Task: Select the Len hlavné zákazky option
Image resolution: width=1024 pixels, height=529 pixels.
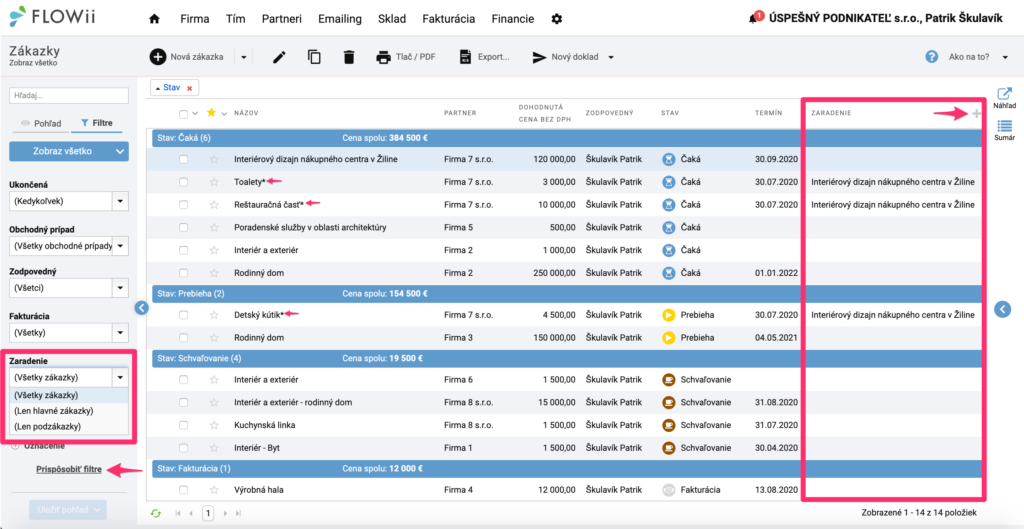Action: [69, 411]
